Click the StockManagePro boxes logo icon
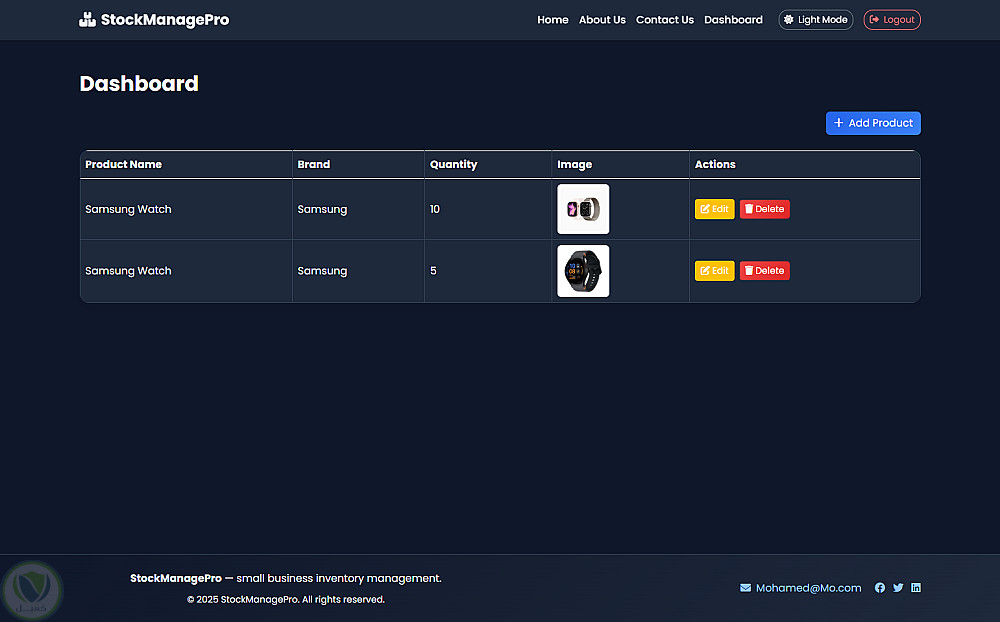Screen dimensions: 1000x622 87,20
